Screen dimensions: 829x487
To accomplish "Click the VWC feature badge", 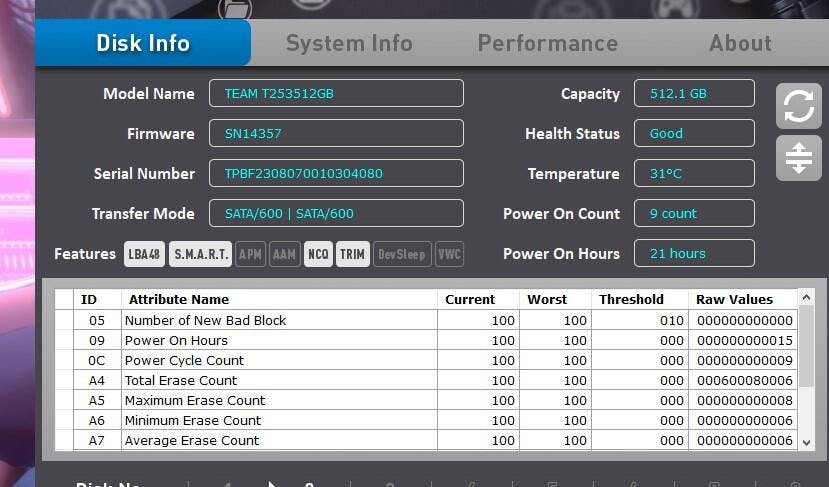I will pyautogui.click(x=449, y=254).
